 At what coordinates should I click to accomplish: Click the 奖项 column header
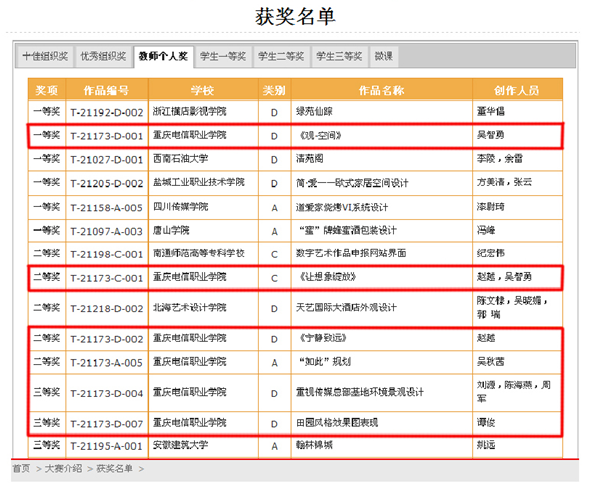47,90
